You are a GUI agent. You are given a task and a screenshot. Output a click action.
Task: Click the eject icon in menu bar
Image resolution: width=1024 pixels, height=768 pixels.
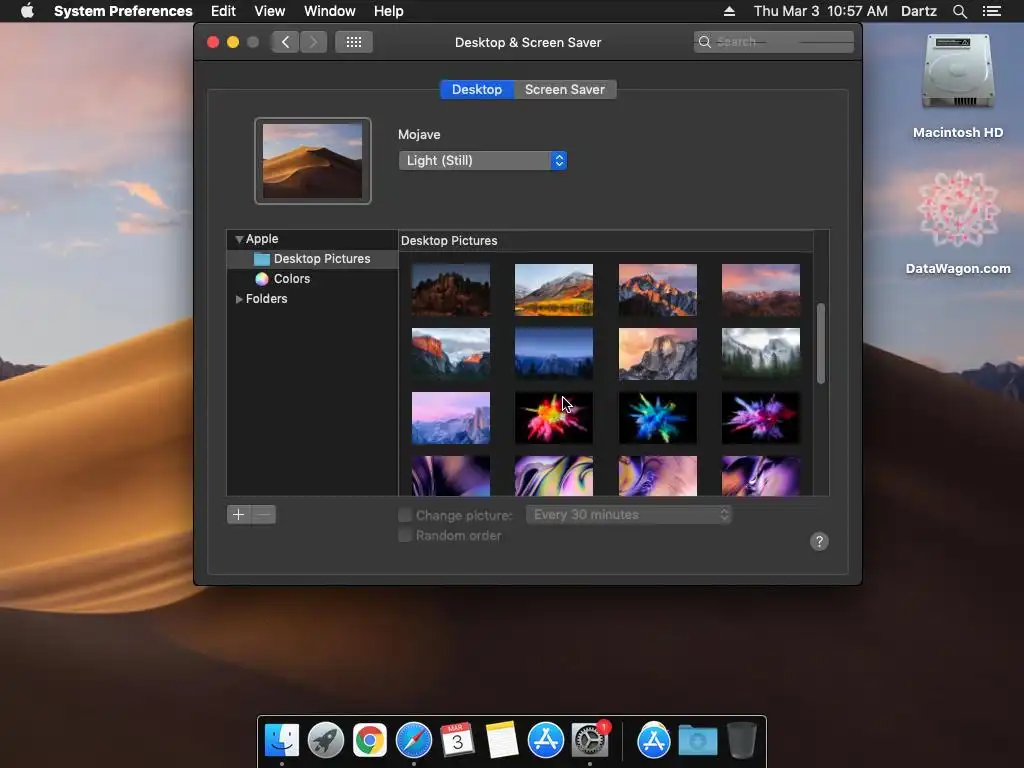point(729,11)
